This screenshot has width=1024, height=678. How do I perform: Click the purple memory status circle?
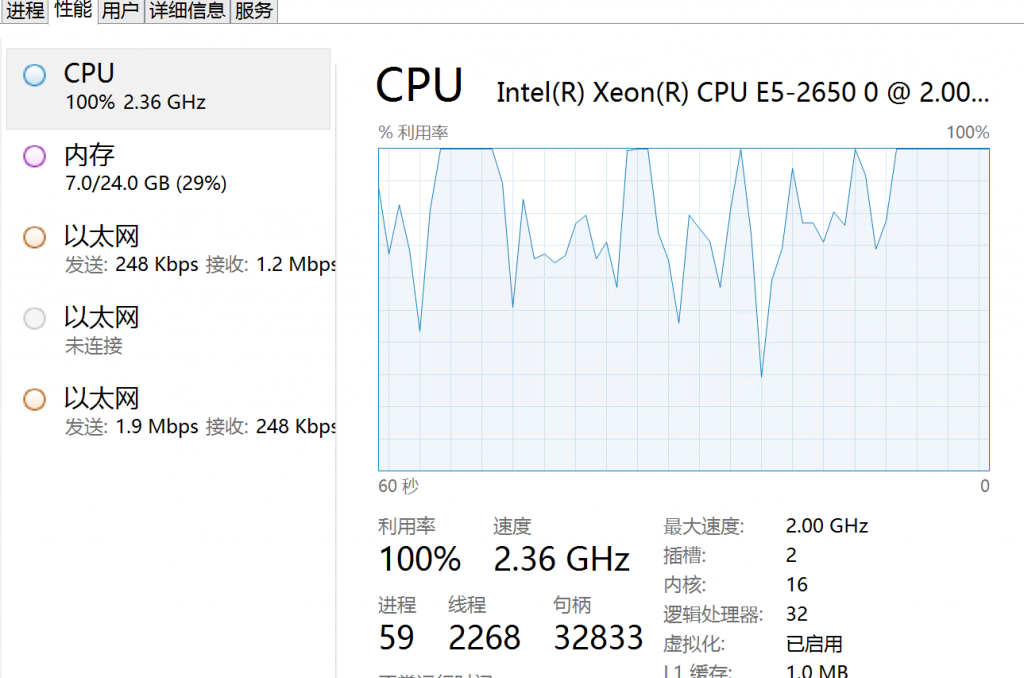pos(34,155)
